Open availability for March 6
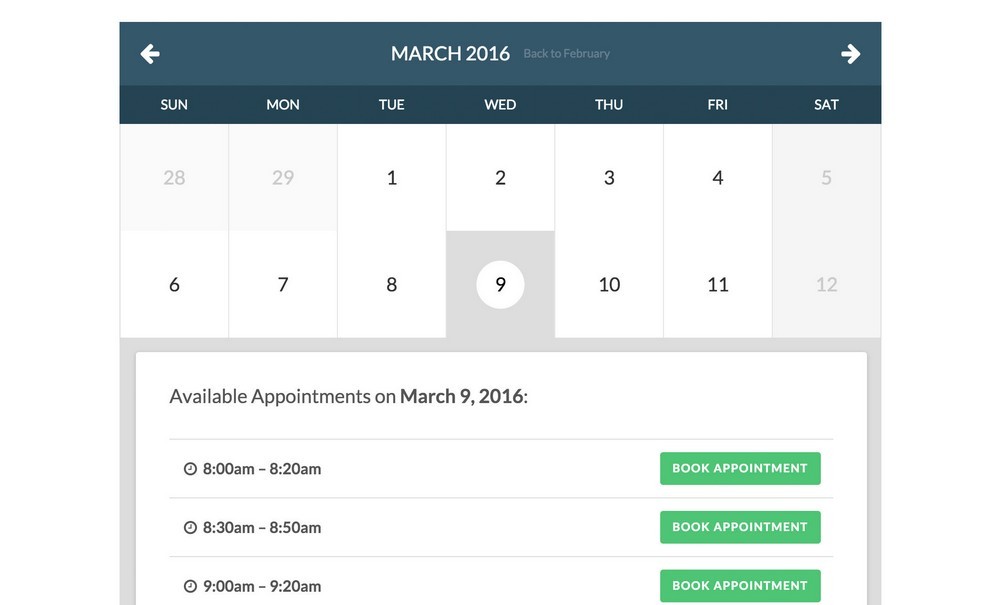This screenshot has width=1000, height=605. point(174,285)
